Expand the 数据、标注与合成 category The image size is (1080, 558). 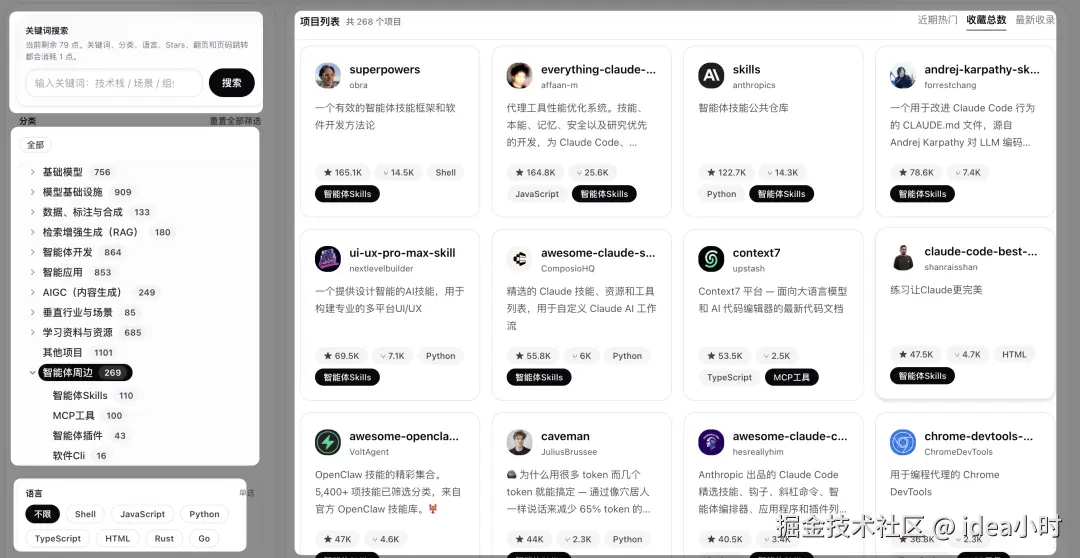click(x=32, y=212)
